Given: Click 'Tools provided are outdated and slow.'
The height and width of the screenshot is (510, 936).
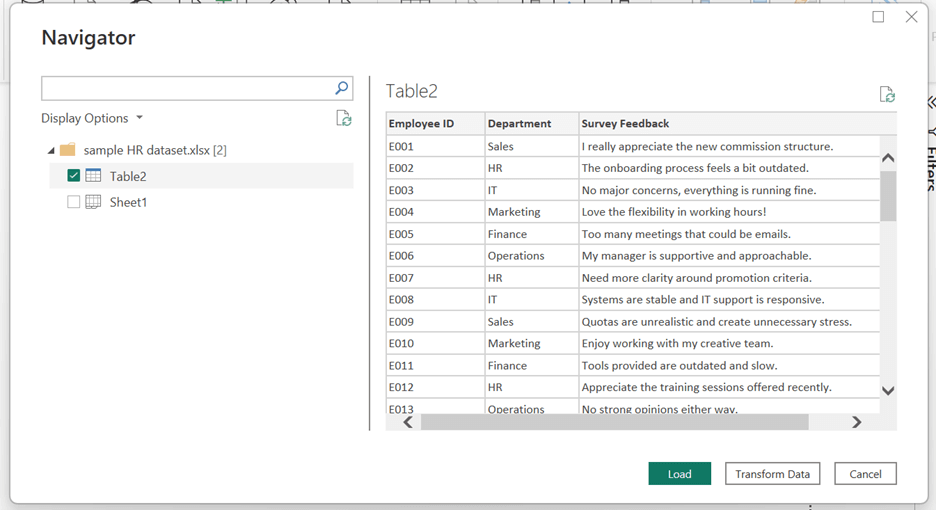Looking at the screenshot, I should [x=679, y=365].
